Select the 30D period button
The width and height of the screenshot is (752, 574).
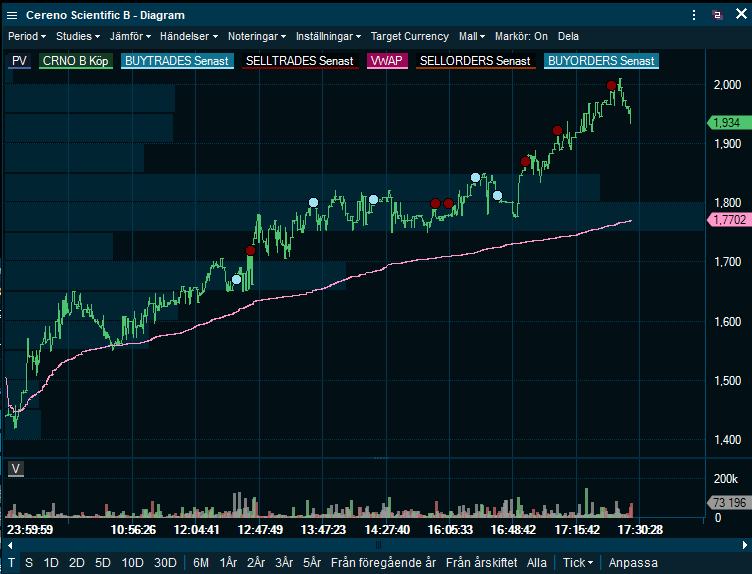point(165,562)
